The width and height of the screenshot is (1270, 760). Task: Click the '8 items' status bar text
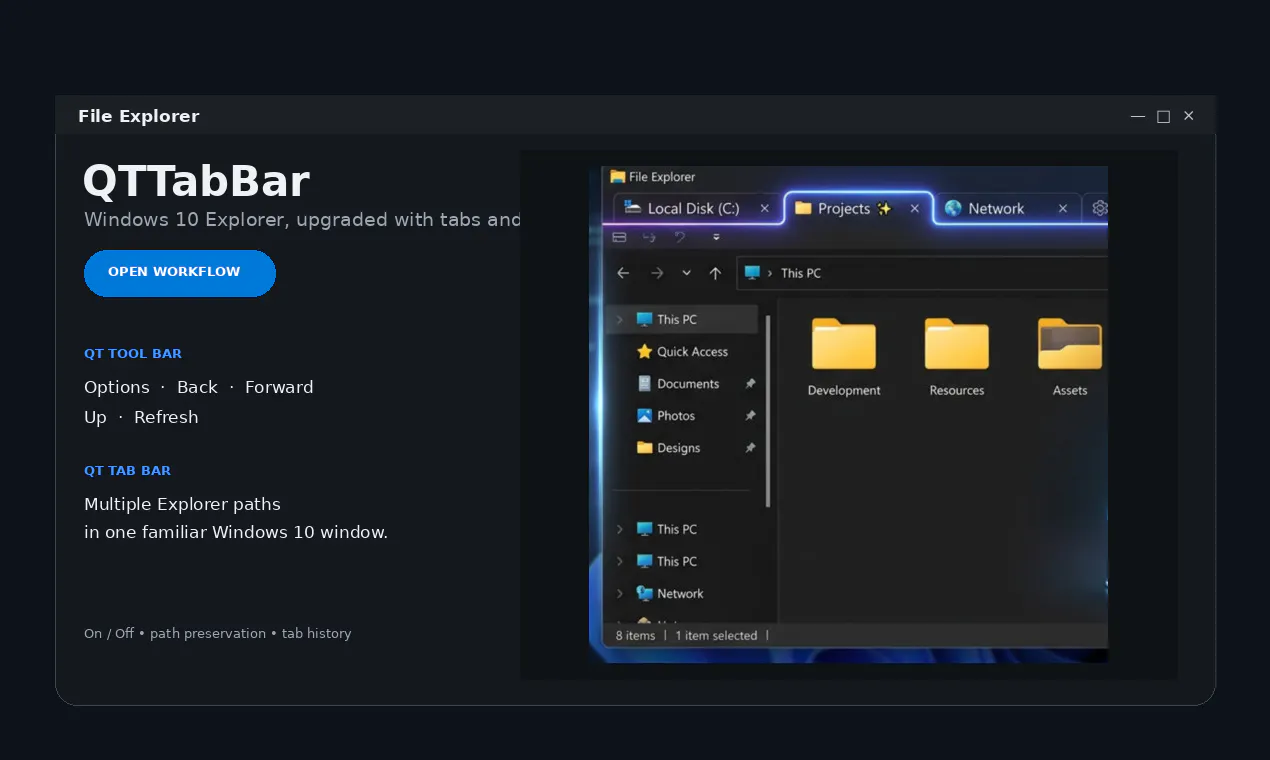coord(635,635)
